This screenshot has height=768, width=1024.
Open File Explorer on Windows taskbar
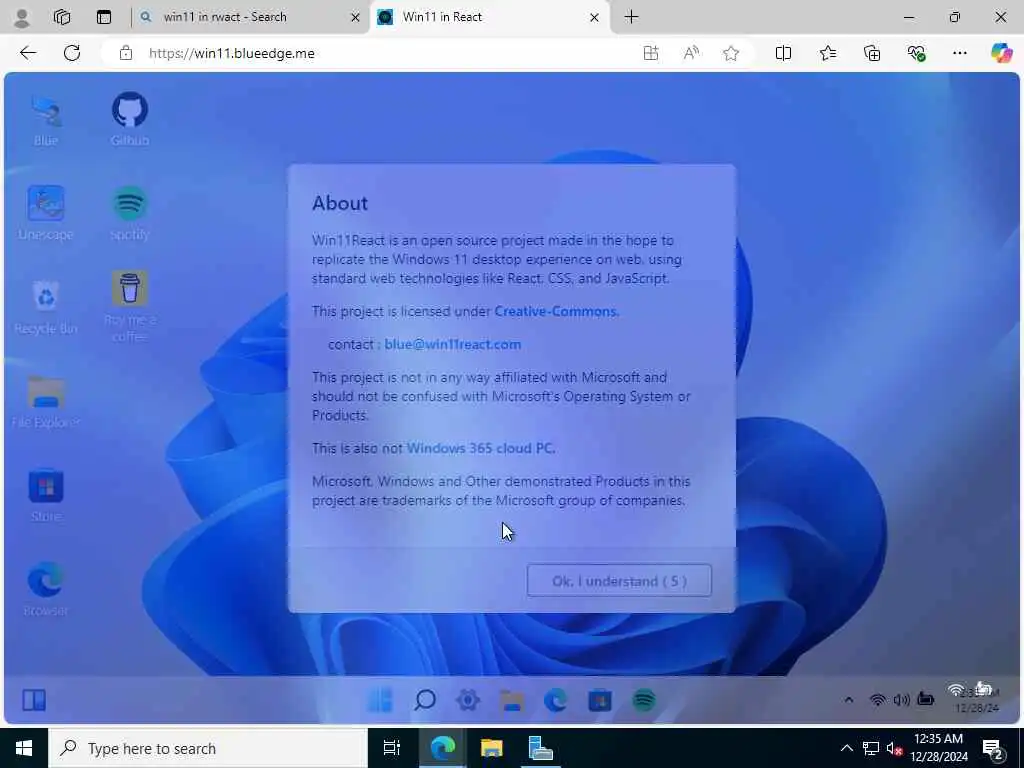[491, 748]
